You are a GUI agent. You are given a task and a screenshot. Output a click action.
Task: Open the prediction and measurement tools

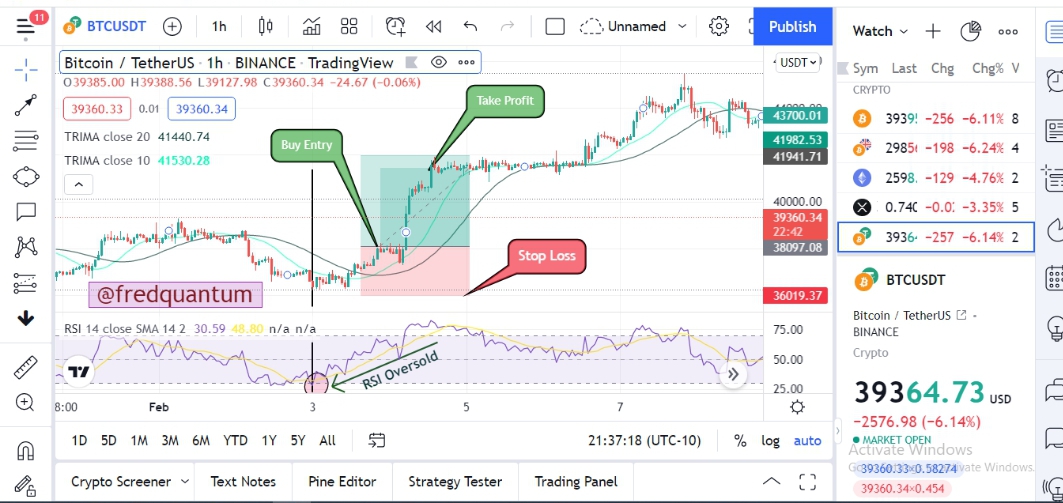[26, 283]
